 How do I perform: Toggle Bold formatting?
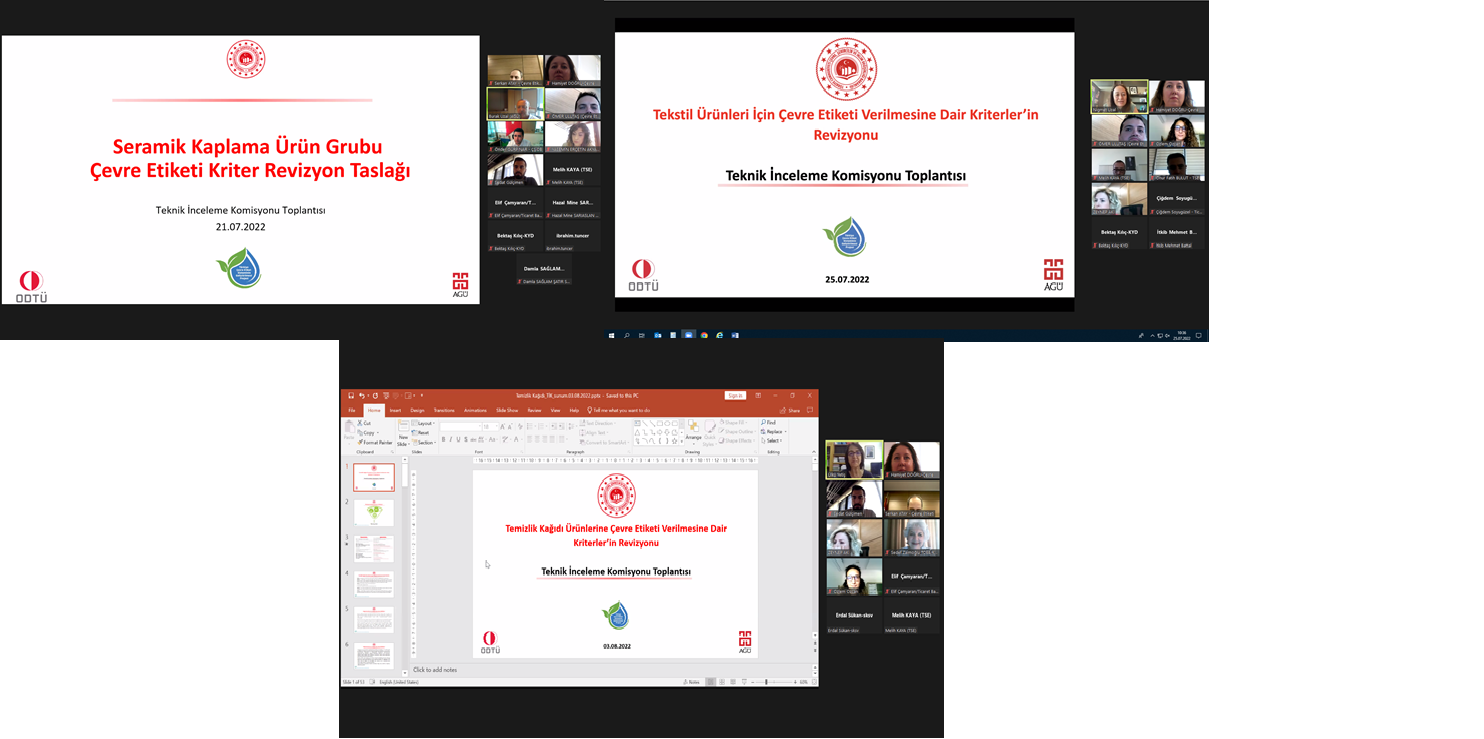point(443,440)
